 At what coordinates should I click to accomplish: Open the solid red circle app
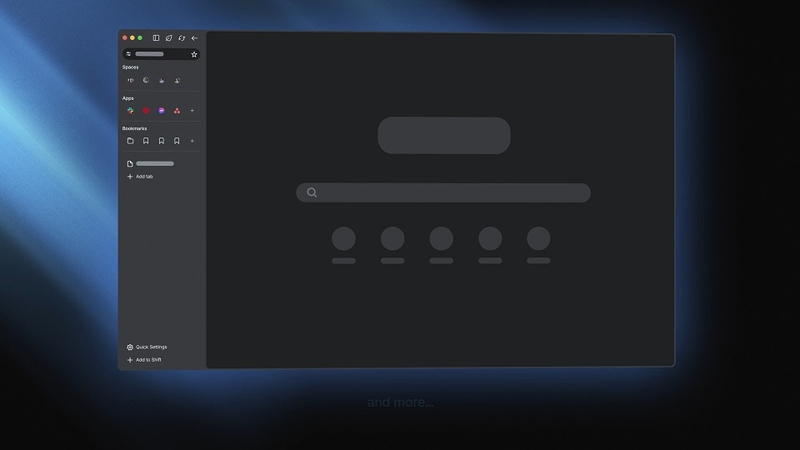(x=146, y=111)
